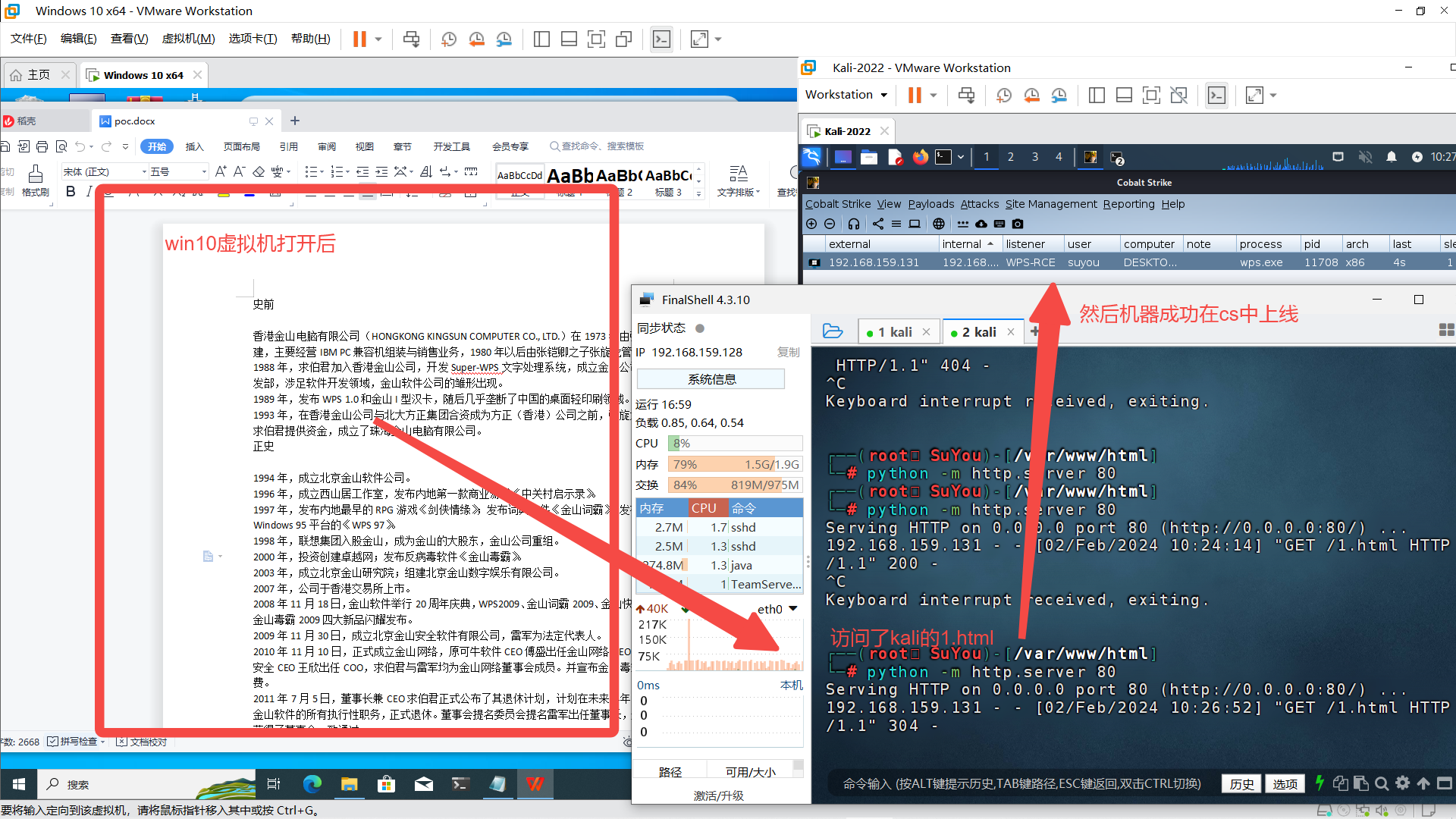
Task: Open the Attacks menu in Cobalt Strike
Action: (979, 204)
